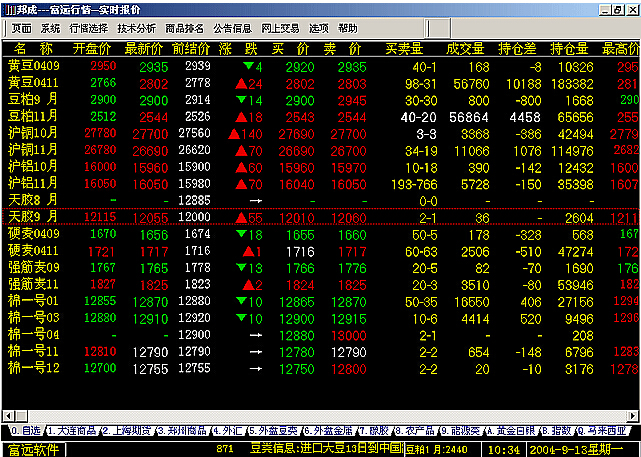Switch to the 3.郑州商品 tab
Viewport: 641px width, 457px height.
coord(182,430)
